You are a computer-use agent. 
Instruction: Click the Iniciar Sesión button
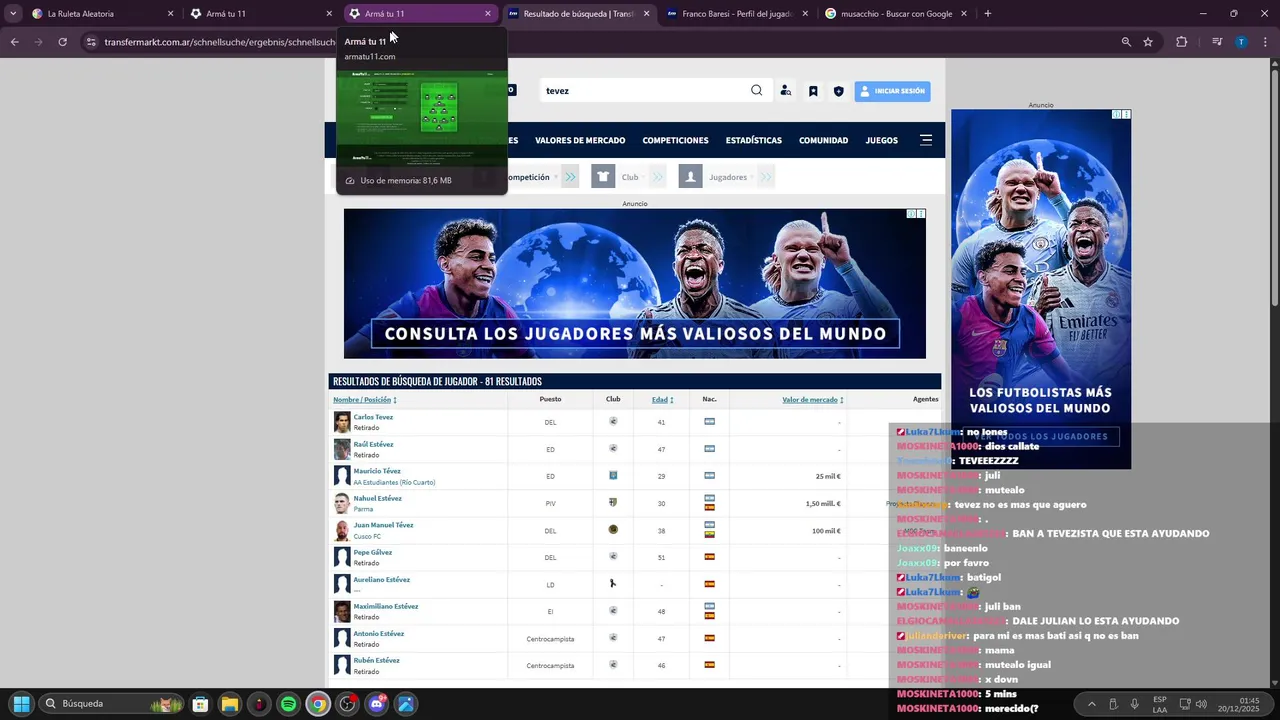892,91
